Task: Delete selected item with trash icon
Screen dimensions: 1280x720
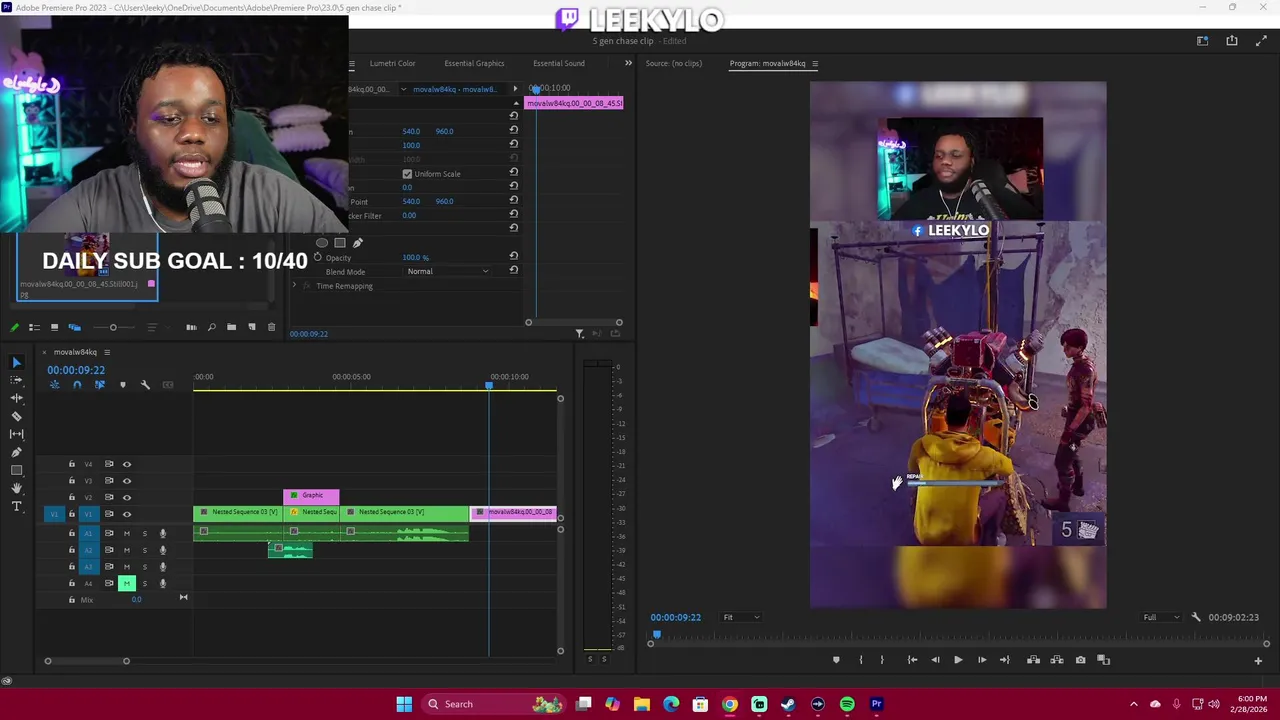Action: [271, 327]
